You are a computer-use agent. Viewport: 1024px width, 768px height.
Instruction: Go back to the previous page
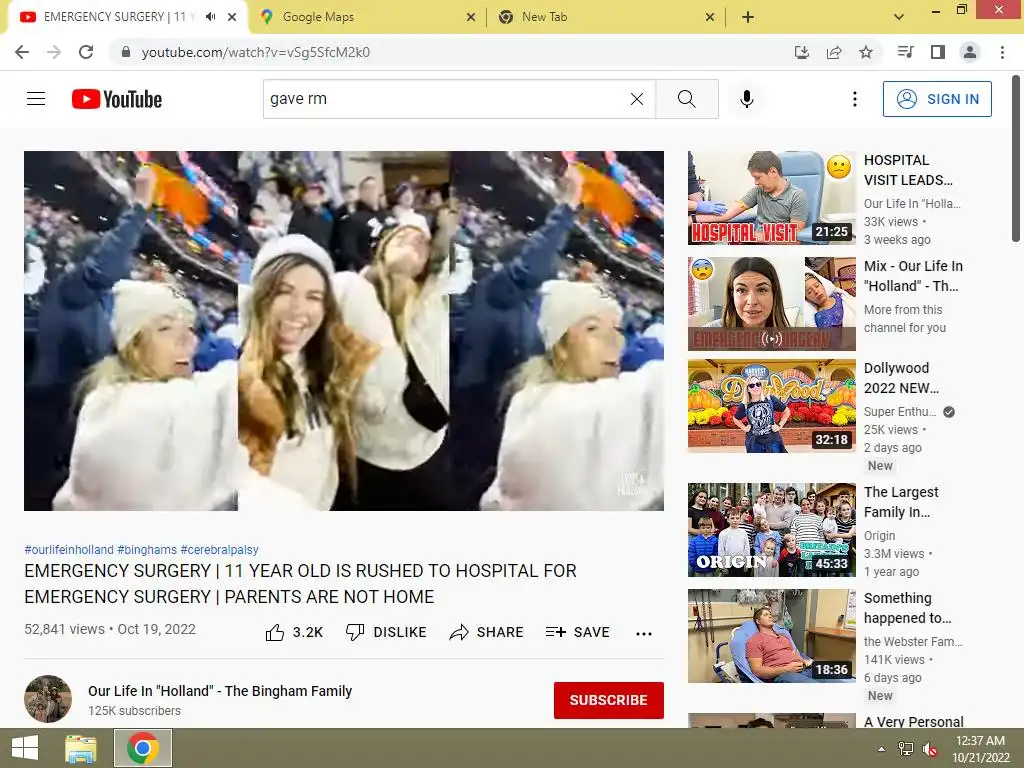(22, 52)
